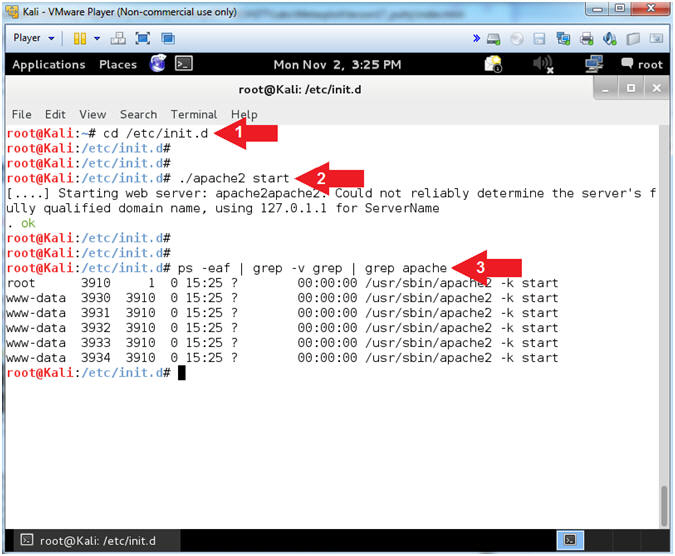Enter VMware full screen mode

tap(142, 39)
